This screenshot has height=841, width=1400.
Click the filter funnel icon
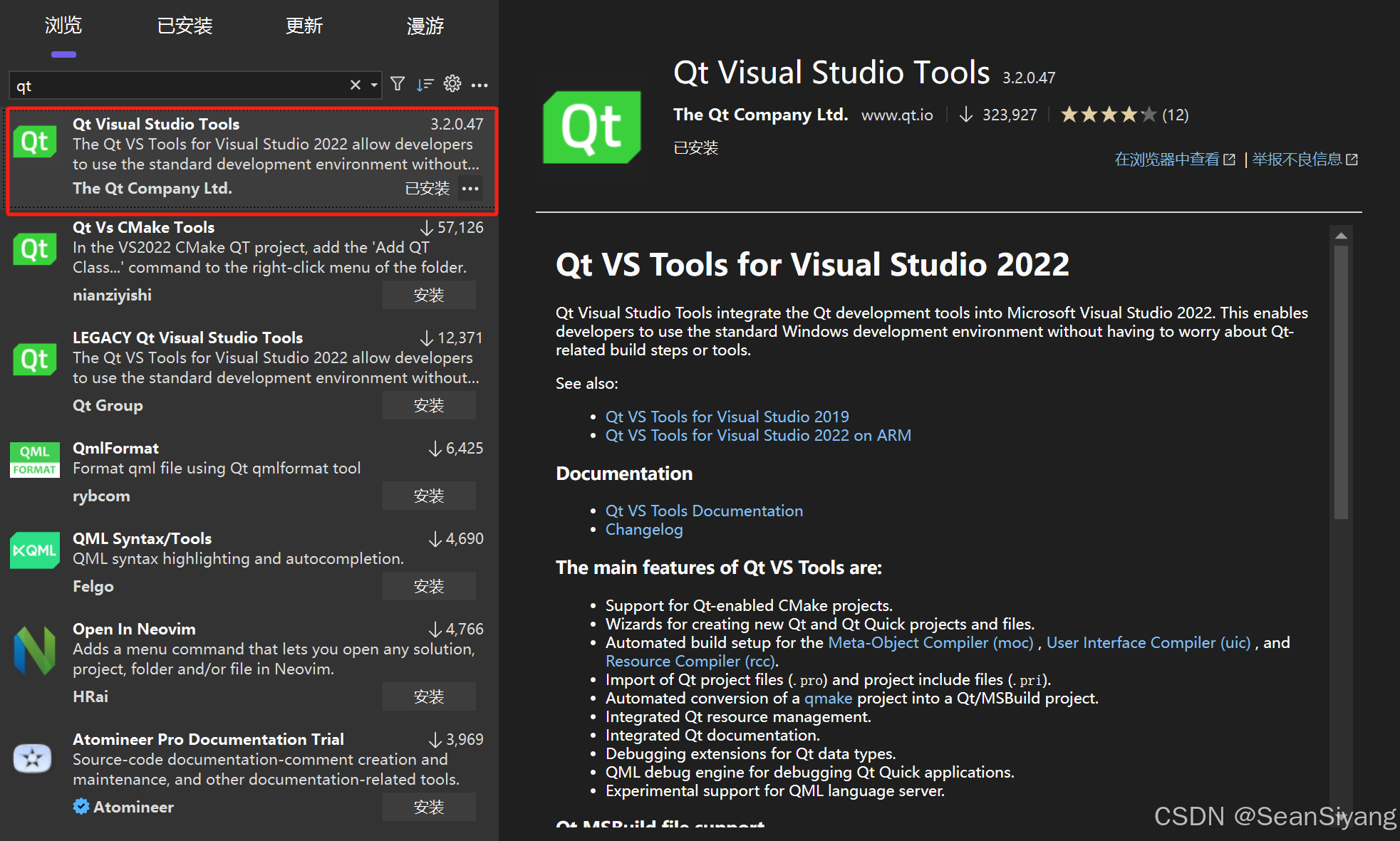coord(398,85)
